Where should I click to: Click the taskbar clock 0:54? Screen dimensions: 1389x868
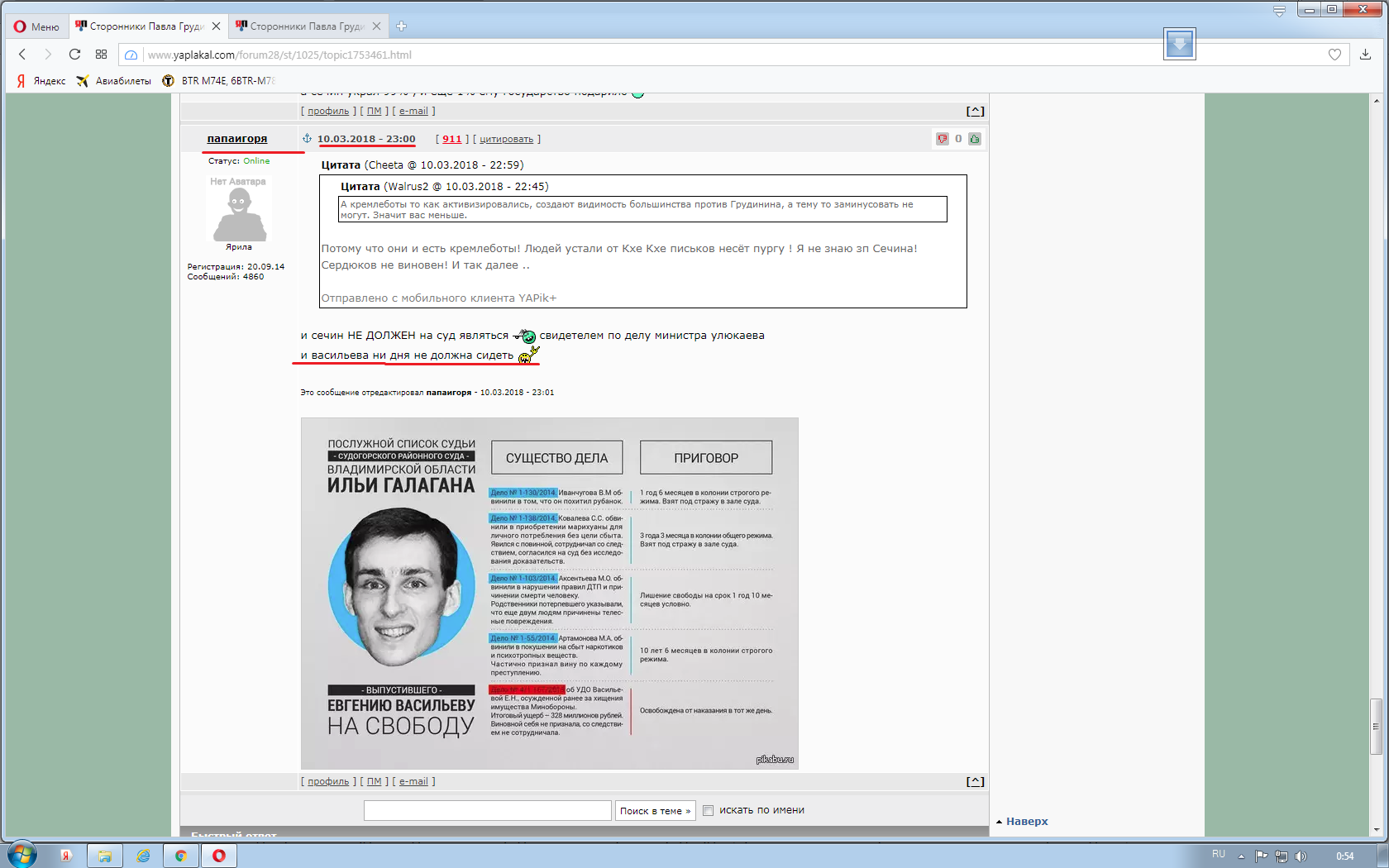click(1345, 856)
